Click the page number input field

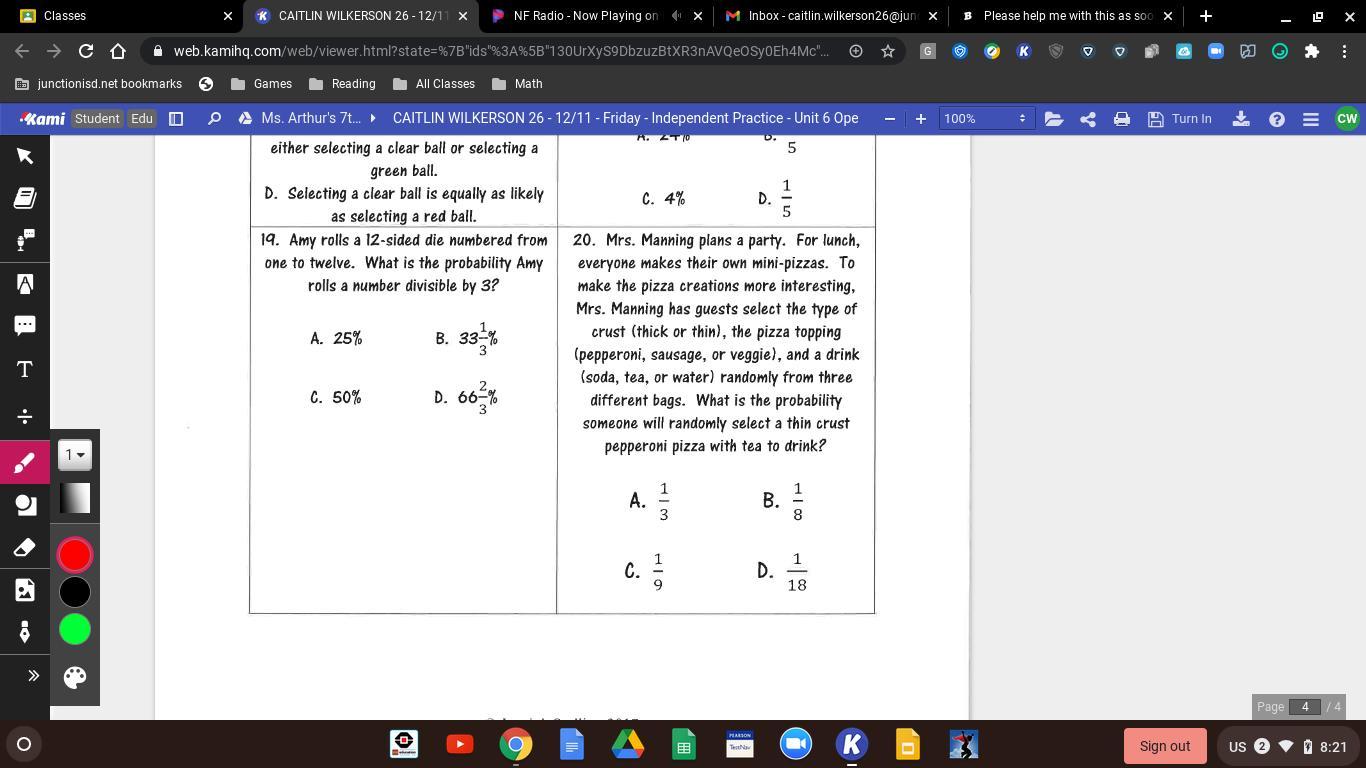(1305, 707)
